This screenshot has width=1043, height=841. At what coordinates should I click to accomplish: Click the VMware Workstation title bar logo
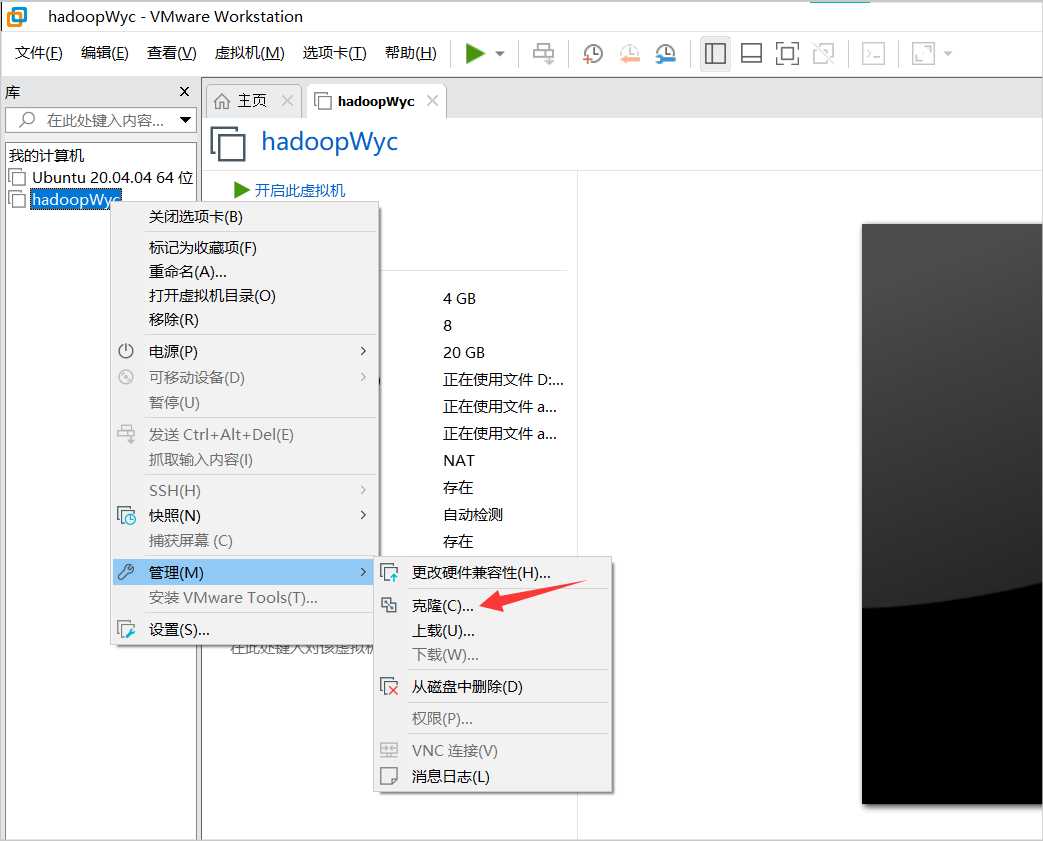pos(17,17)
